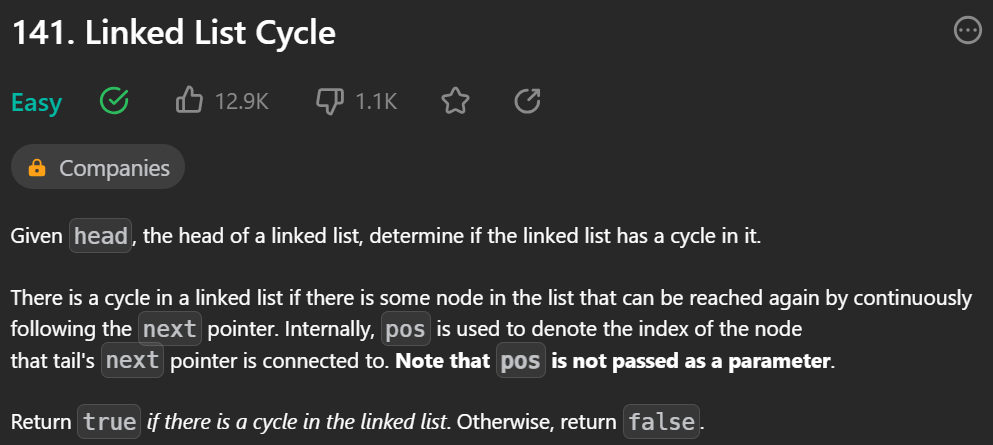Click the pos chip after 'Internally,'
Image resolution: width=993 pixels, height=445 pixels.
[x=406, y=329]
